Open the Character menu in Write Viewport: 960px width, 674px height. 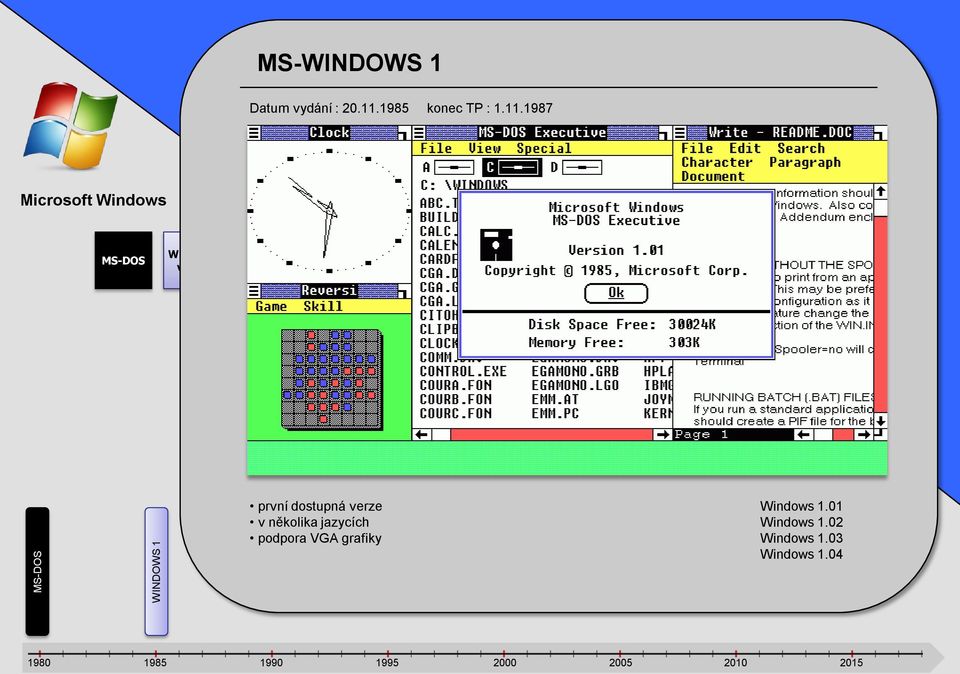click(716, 163)
